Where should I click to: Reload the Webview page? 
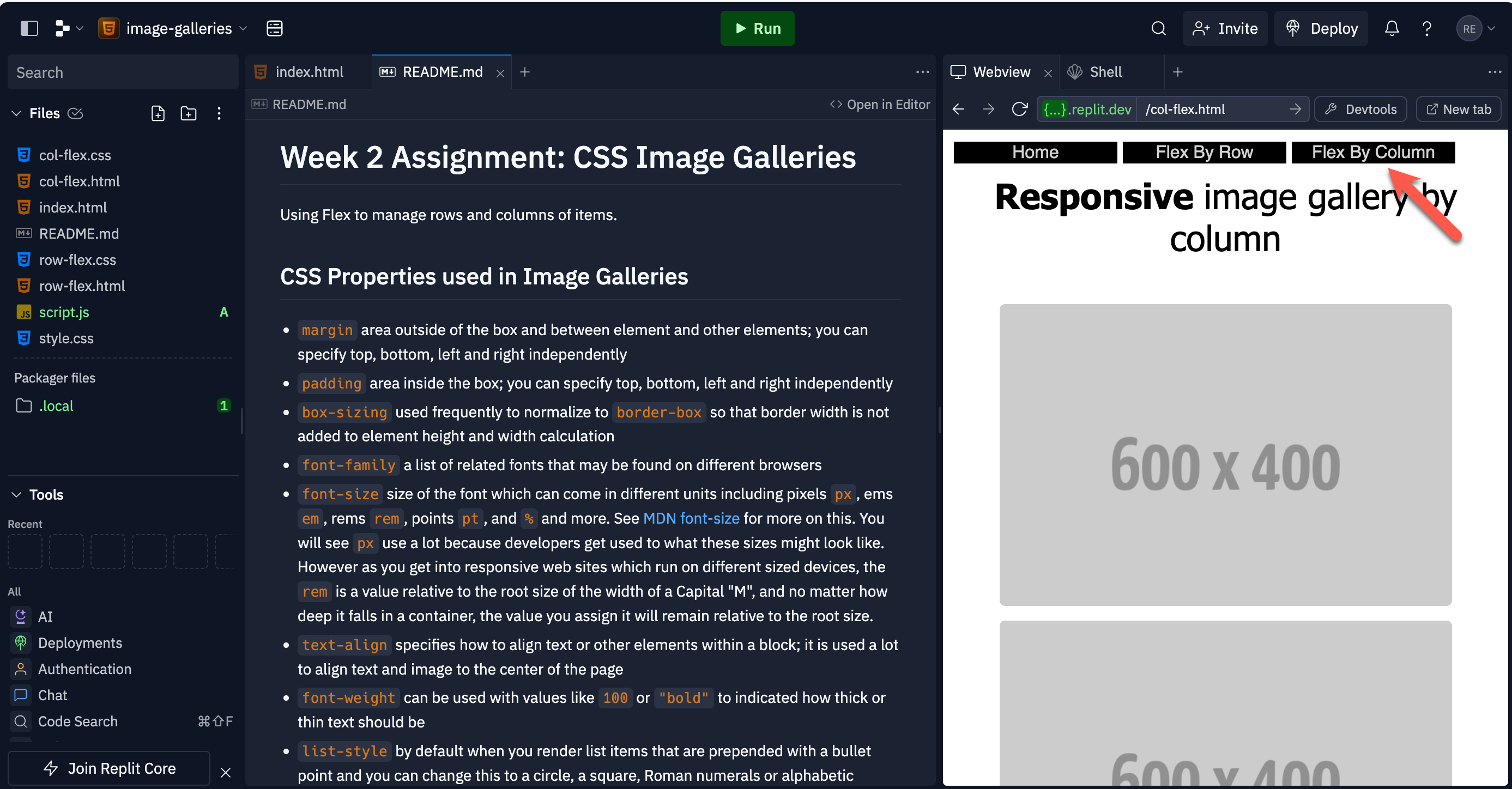(1020, 109)
